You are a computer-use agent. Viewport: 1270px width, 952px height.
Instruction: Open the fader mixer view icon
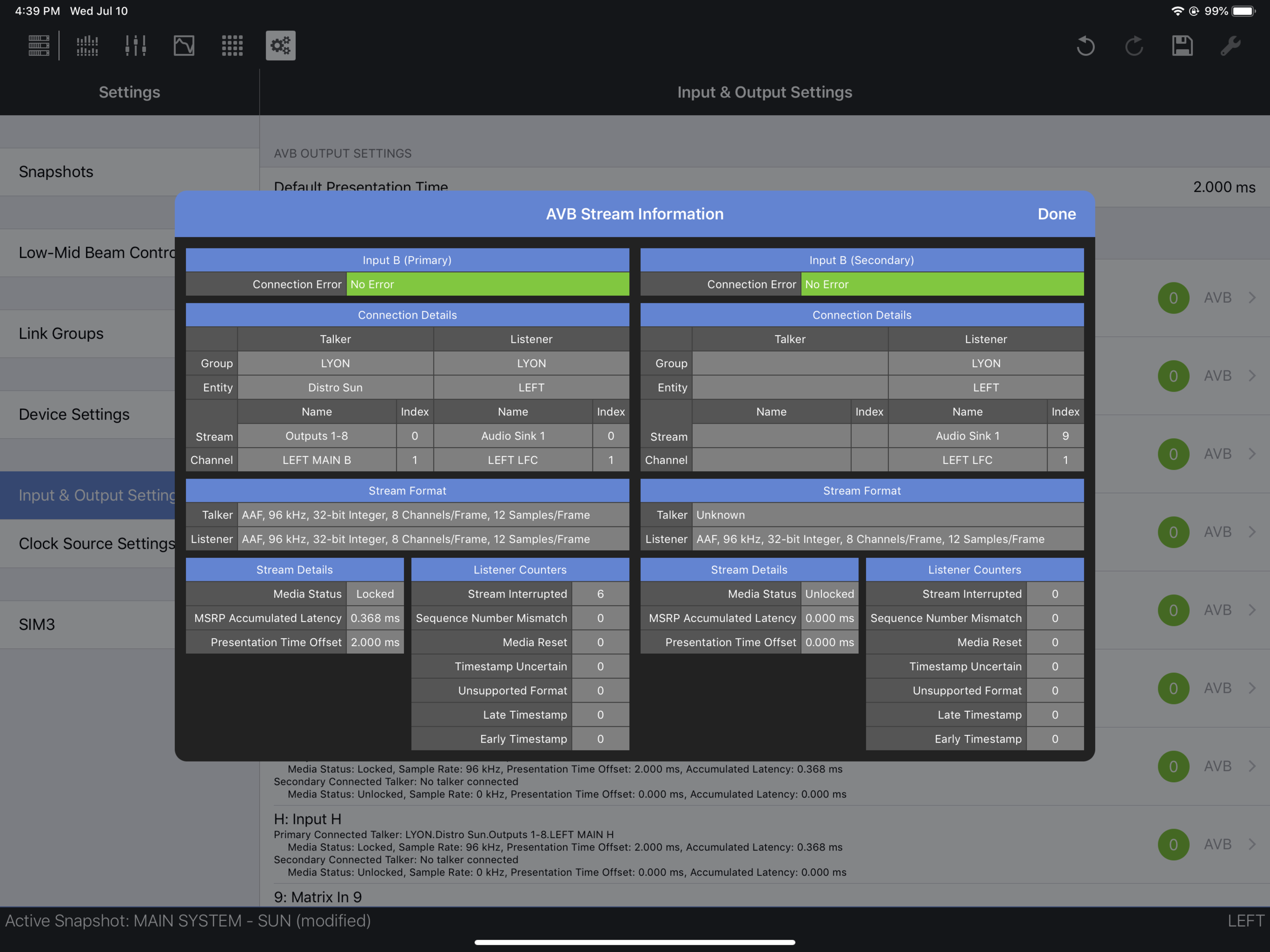coord(136,45)
